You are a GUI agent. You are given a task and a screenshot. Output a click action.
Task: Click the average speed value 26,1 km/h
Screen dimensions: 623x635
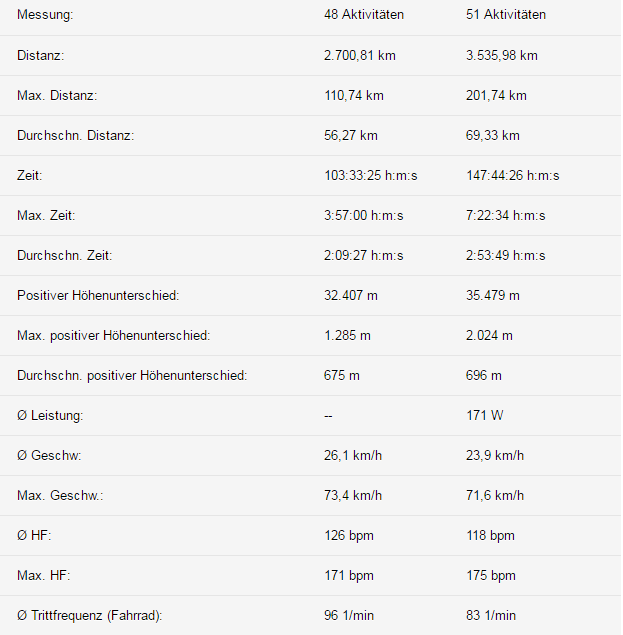coord(353,456)
